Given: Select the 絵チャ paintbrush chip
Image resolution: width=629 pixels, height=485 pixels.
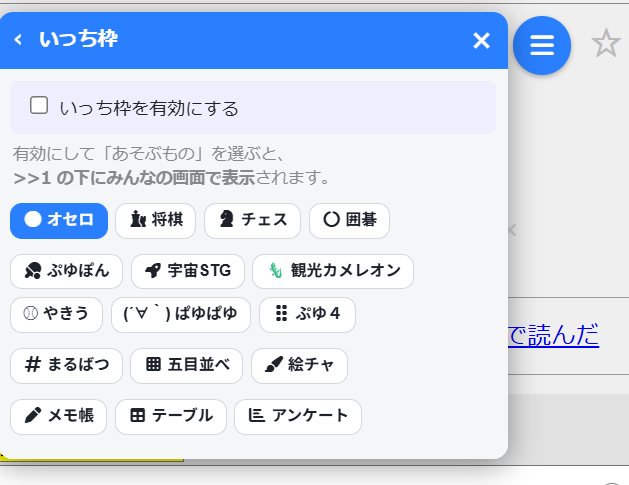Looking at the screenshot, I should coord(299,365).
